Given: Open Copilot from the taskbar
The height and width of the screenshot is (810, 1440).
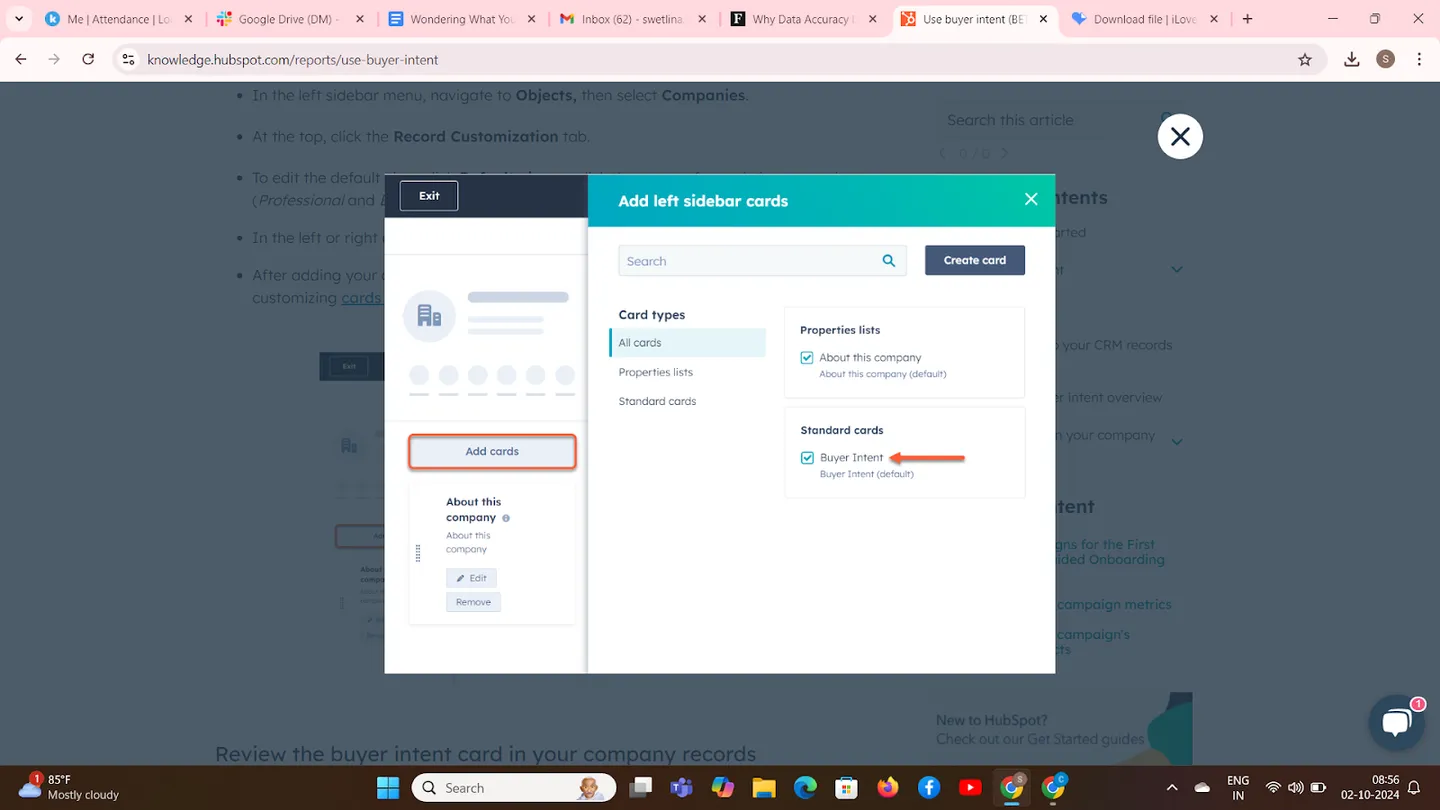Looking at the screenshot, I should [723, 788].
